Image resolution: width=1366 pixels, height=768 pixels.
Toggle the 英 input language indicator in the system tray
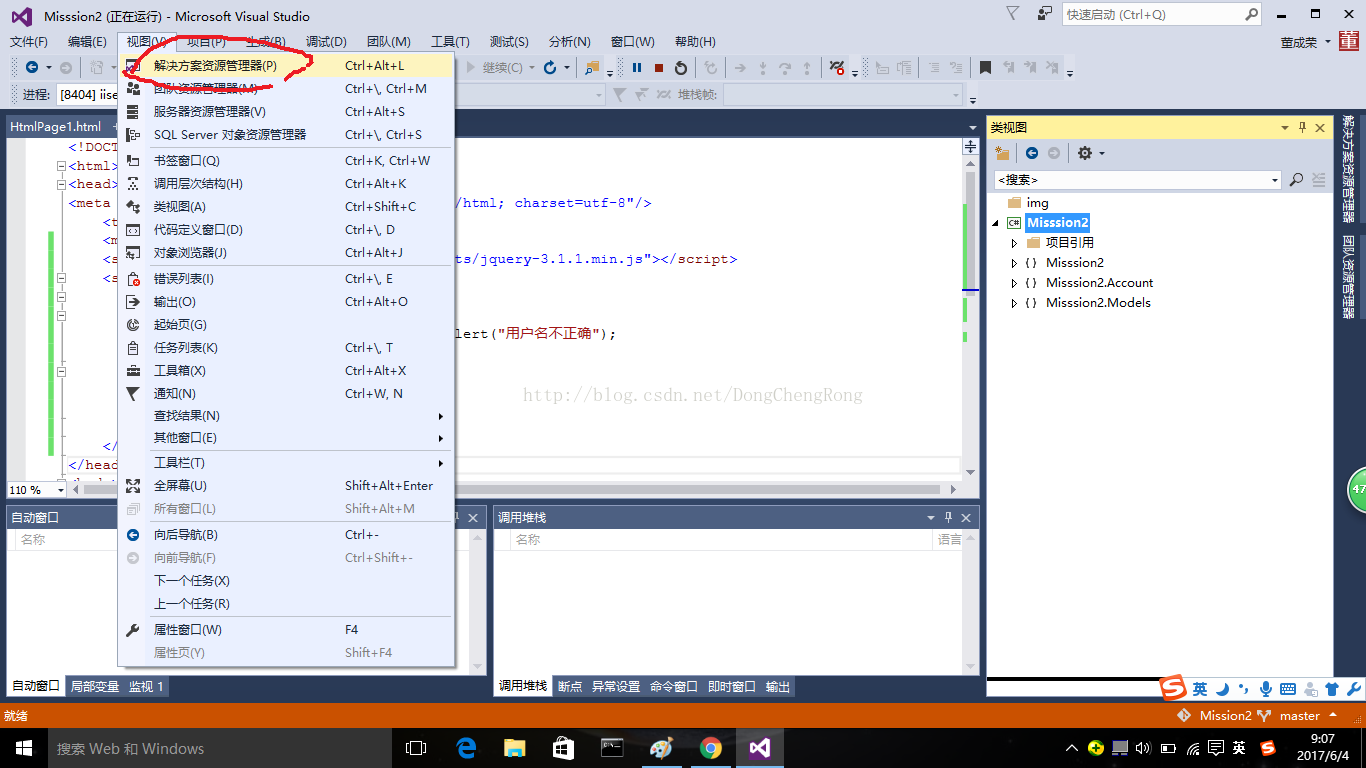[1239, 748]
